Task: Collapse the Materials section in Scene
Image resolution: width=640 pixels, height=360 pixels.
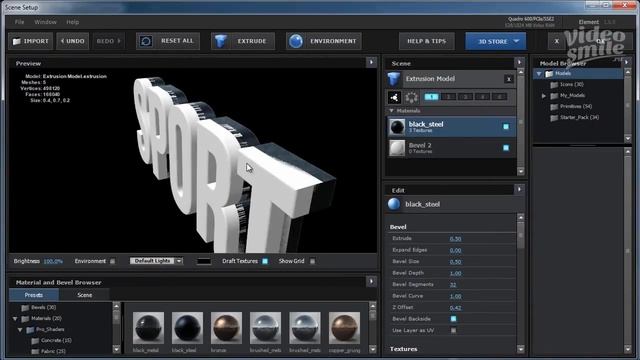Action: tap(391, 111)
